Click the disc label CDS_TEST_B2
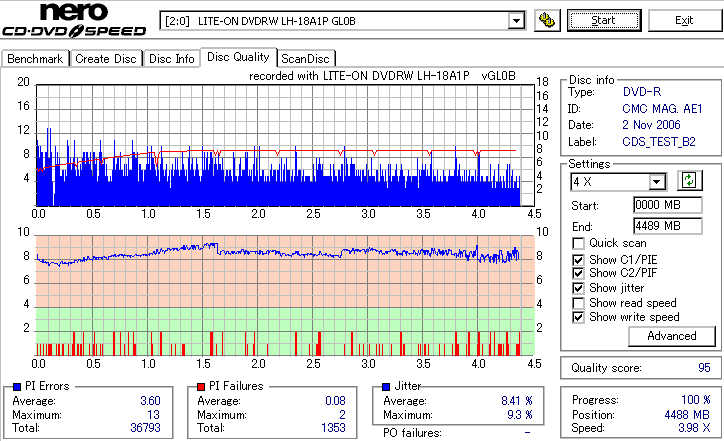Image resolution: width=724 pixels, height=441 pixels. point(659,142)
